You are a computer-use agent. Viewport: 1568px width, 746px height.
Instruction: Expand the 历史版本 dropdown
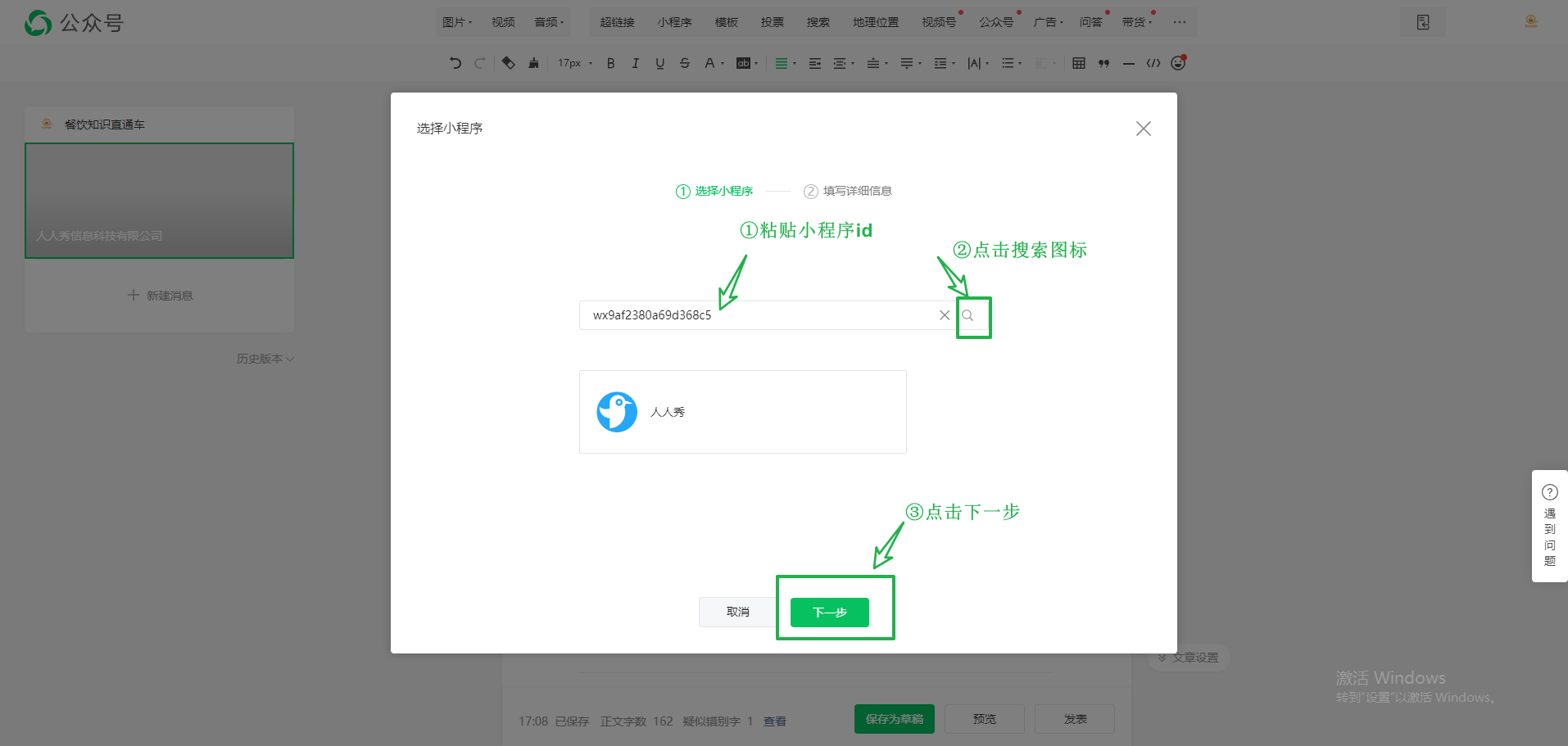(265, 359)
